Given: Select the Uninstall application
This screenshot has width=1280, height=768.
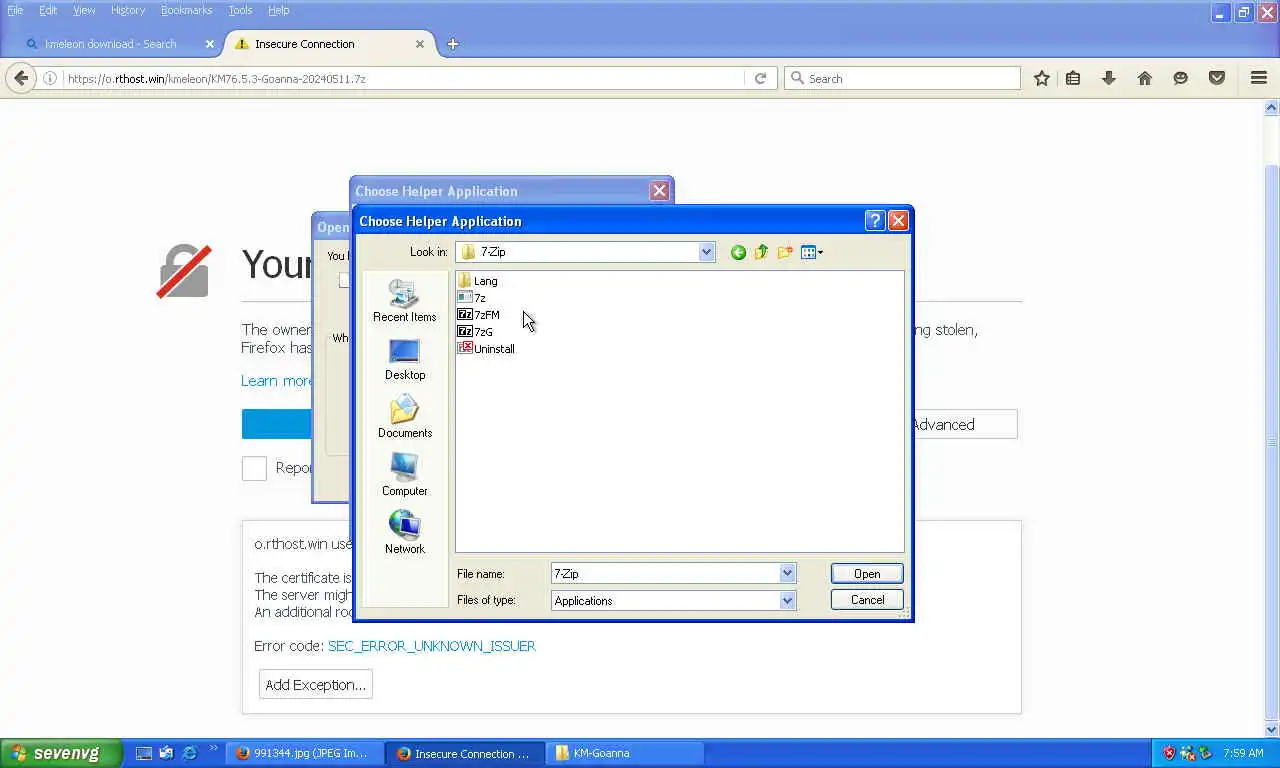Looking at the screenshot, I should point(486,349).
